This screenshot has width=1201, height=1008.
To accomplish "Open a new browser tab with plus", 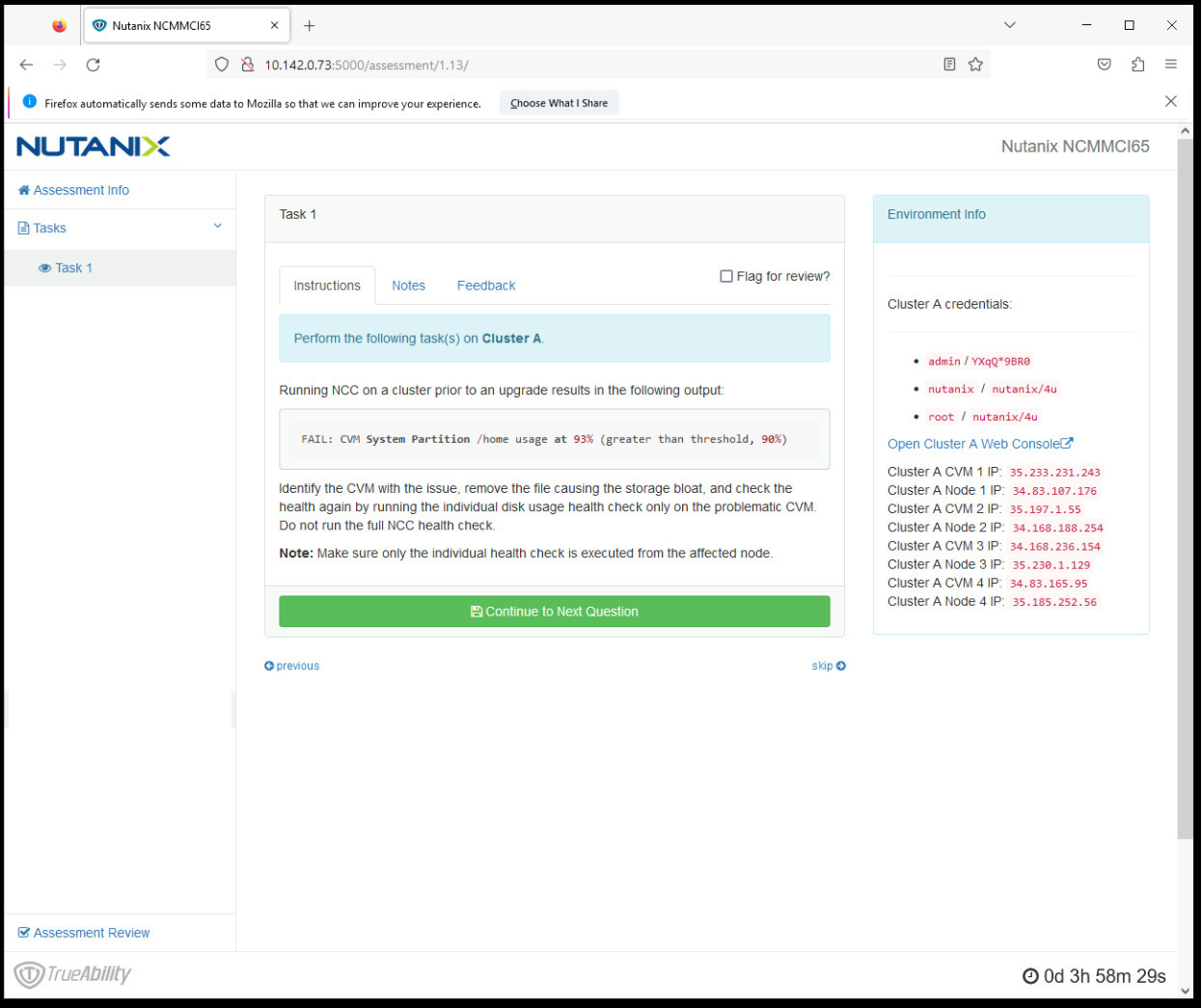I will (x=309, y=26).
